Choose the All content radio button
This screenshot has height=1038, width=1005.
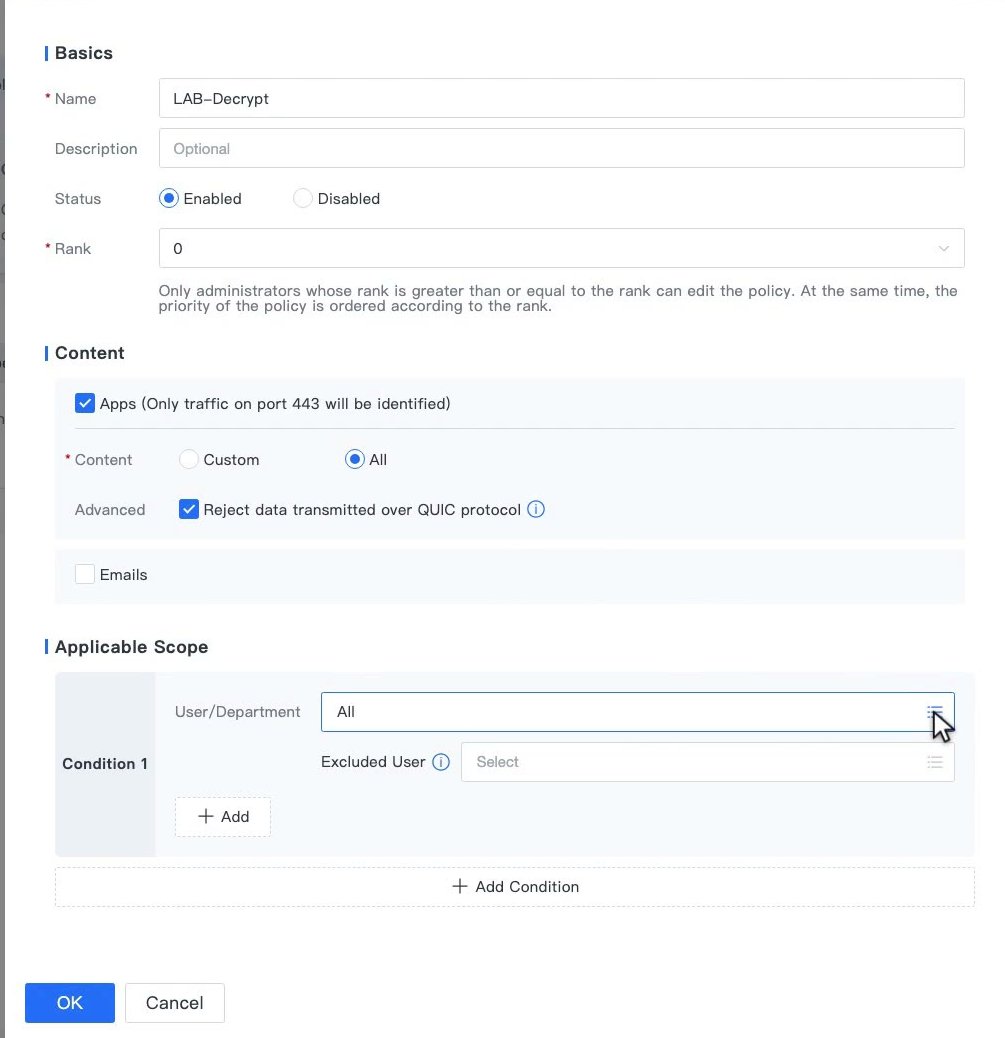355,459
